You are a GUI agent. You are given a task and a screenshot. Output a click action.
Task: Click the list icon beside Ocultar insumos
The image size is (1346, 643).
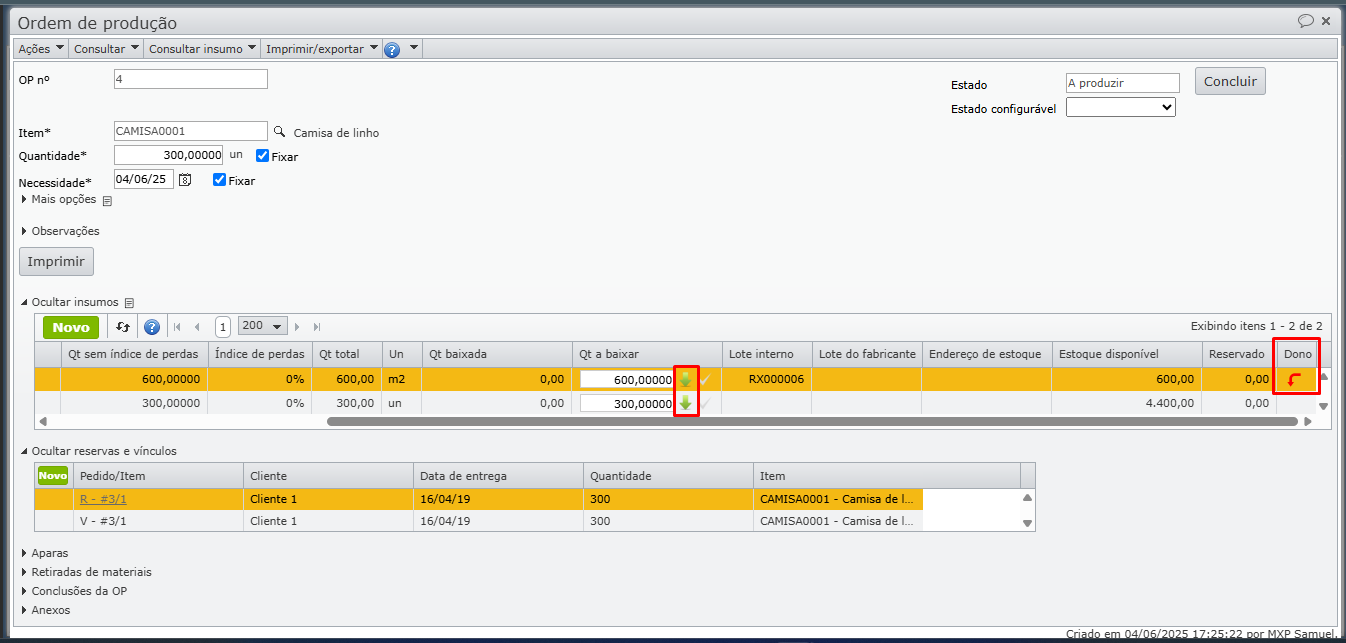click(x=129, y=302)
